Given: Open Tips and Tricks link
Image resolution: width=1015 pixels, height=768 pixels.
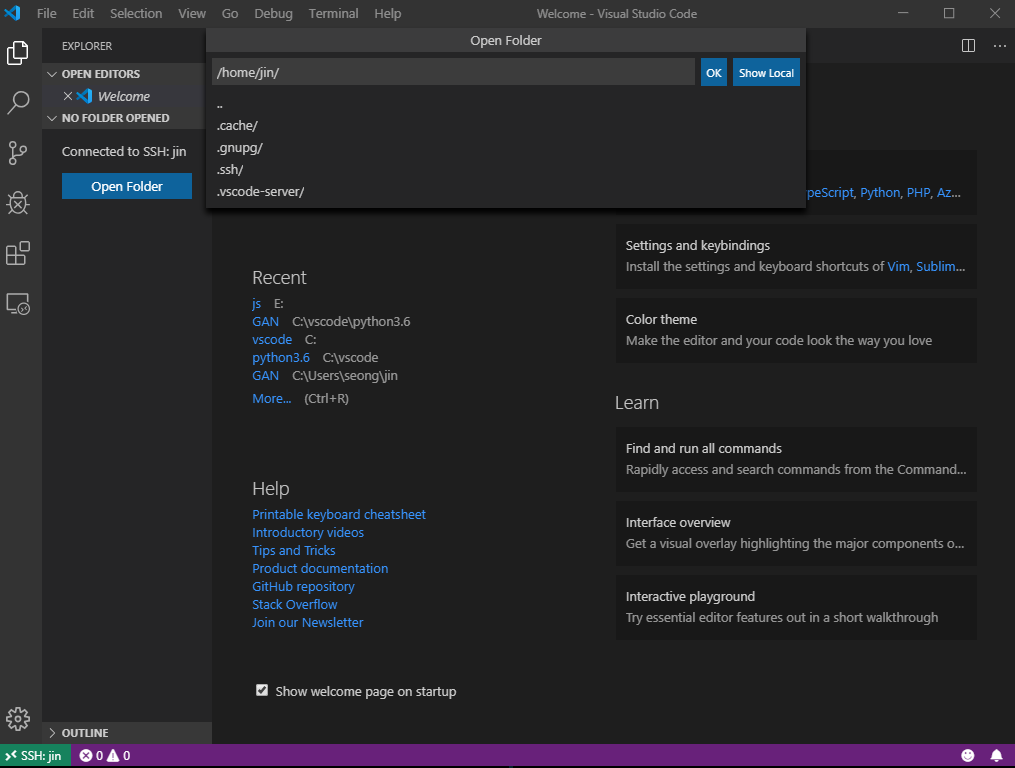Looking at the screenshot, I should click(x=294, y=550).
